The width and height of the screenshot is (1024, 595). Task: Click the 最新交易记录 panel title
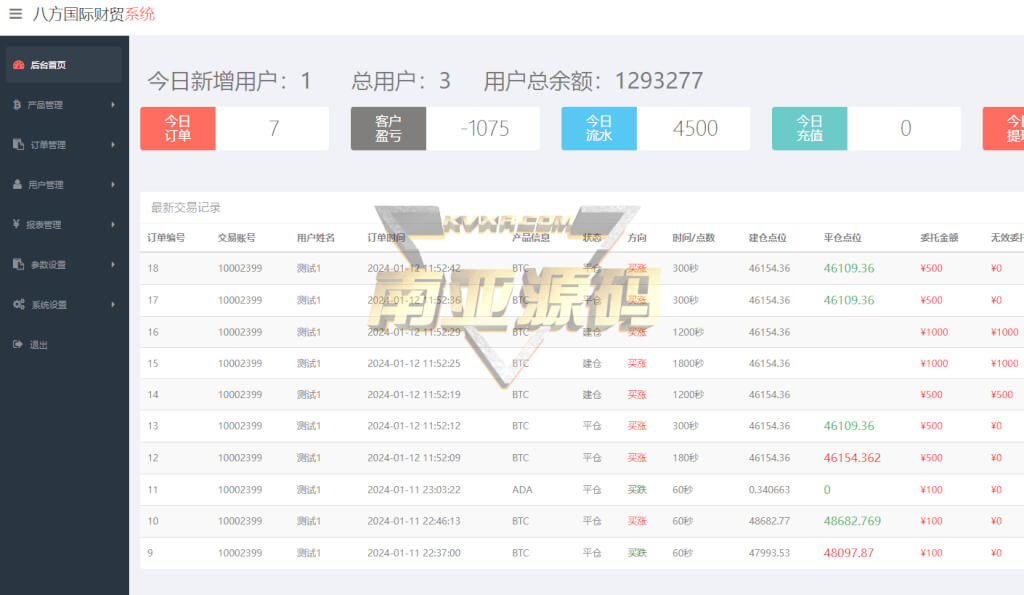coord(186,208)
